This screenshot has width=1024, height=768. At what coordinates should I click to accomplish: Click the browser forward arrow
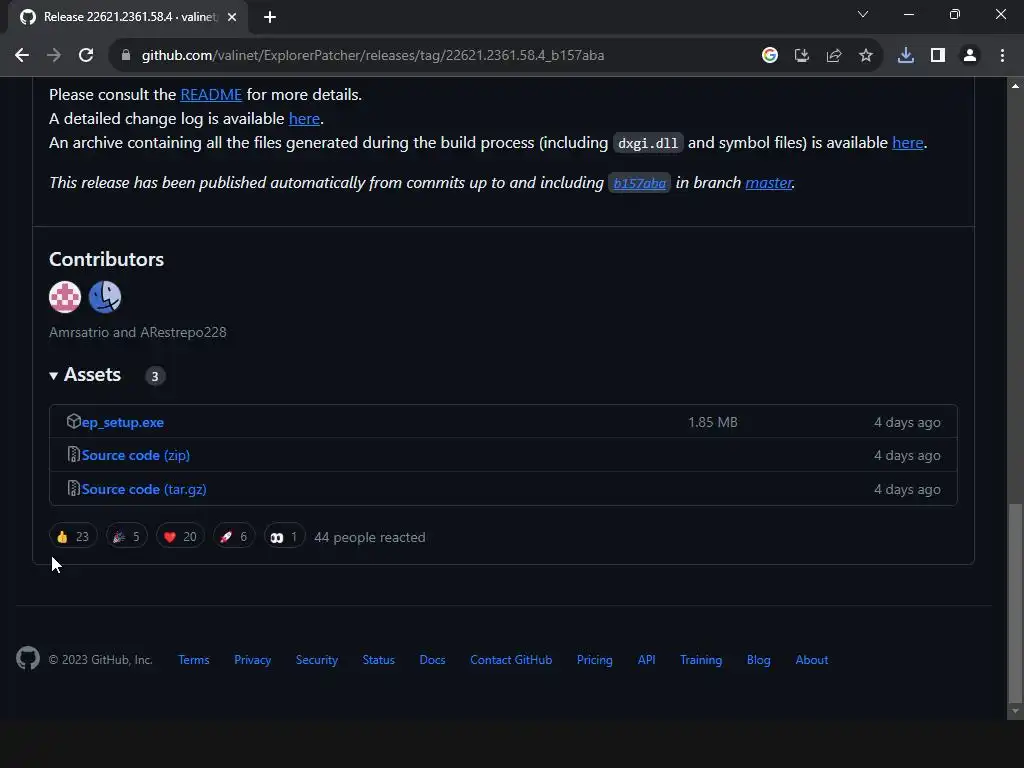click(x=54, y=56)
